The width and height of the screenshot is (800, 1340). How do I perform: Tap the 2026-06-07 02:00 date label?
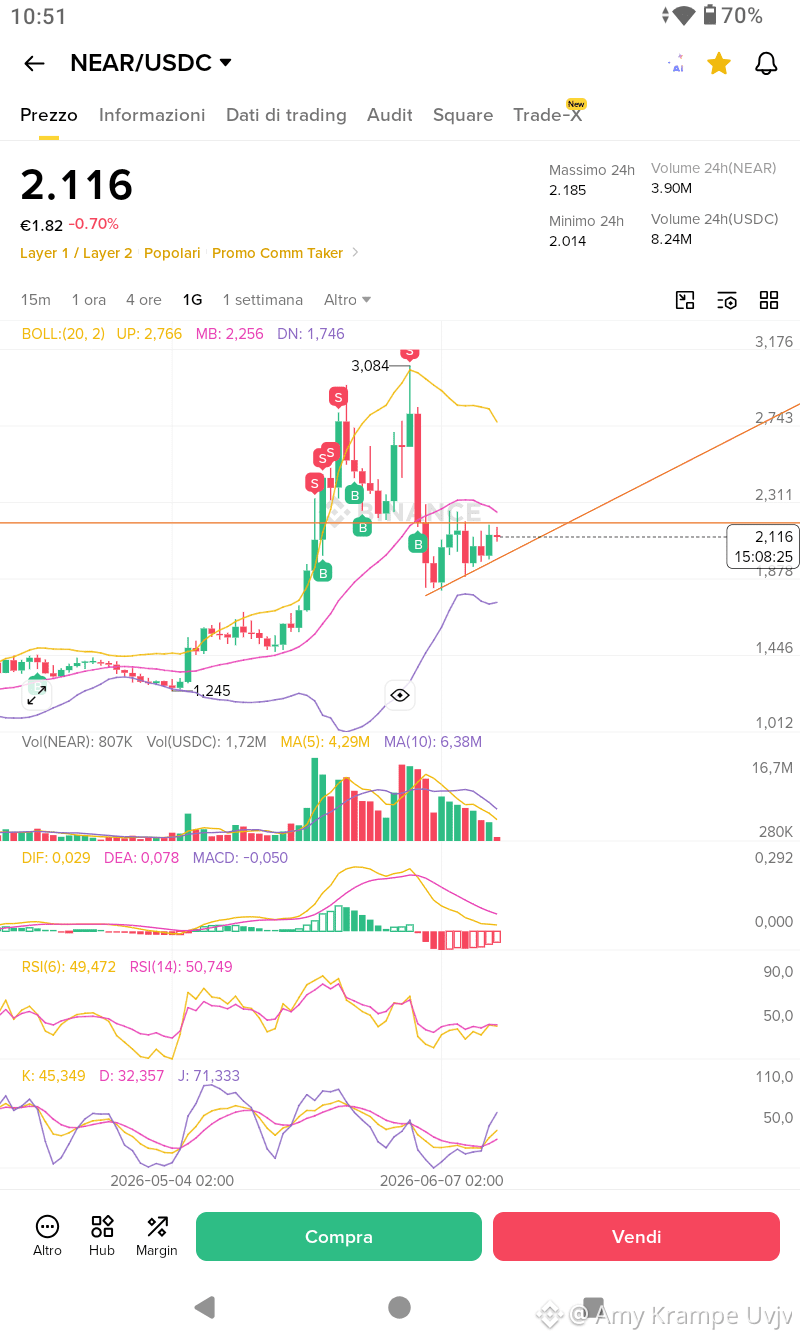[x=441, y=1180]
